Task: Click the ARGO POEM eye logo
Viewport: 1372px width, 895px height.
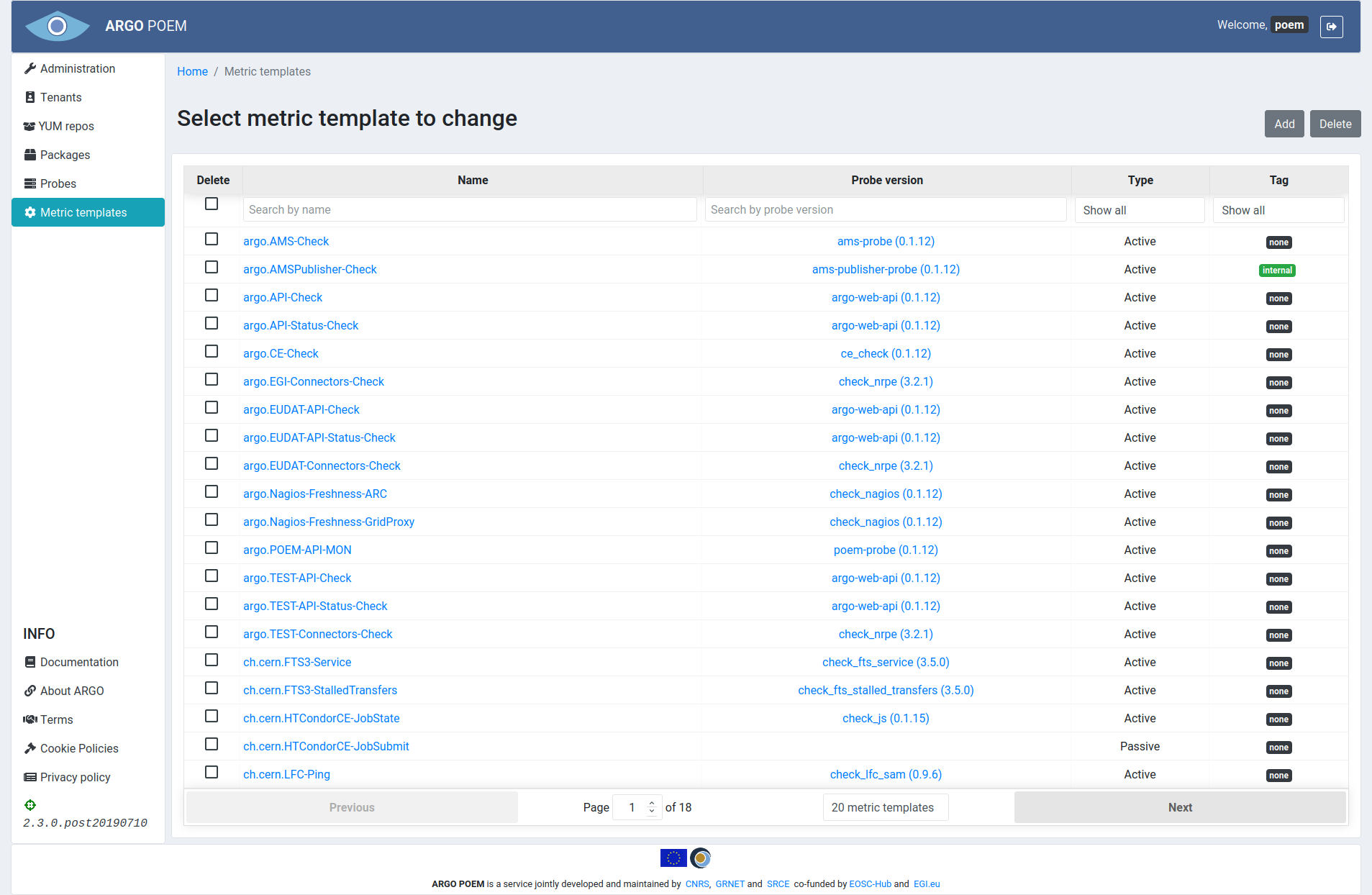Action: click(x=58, y=26)
